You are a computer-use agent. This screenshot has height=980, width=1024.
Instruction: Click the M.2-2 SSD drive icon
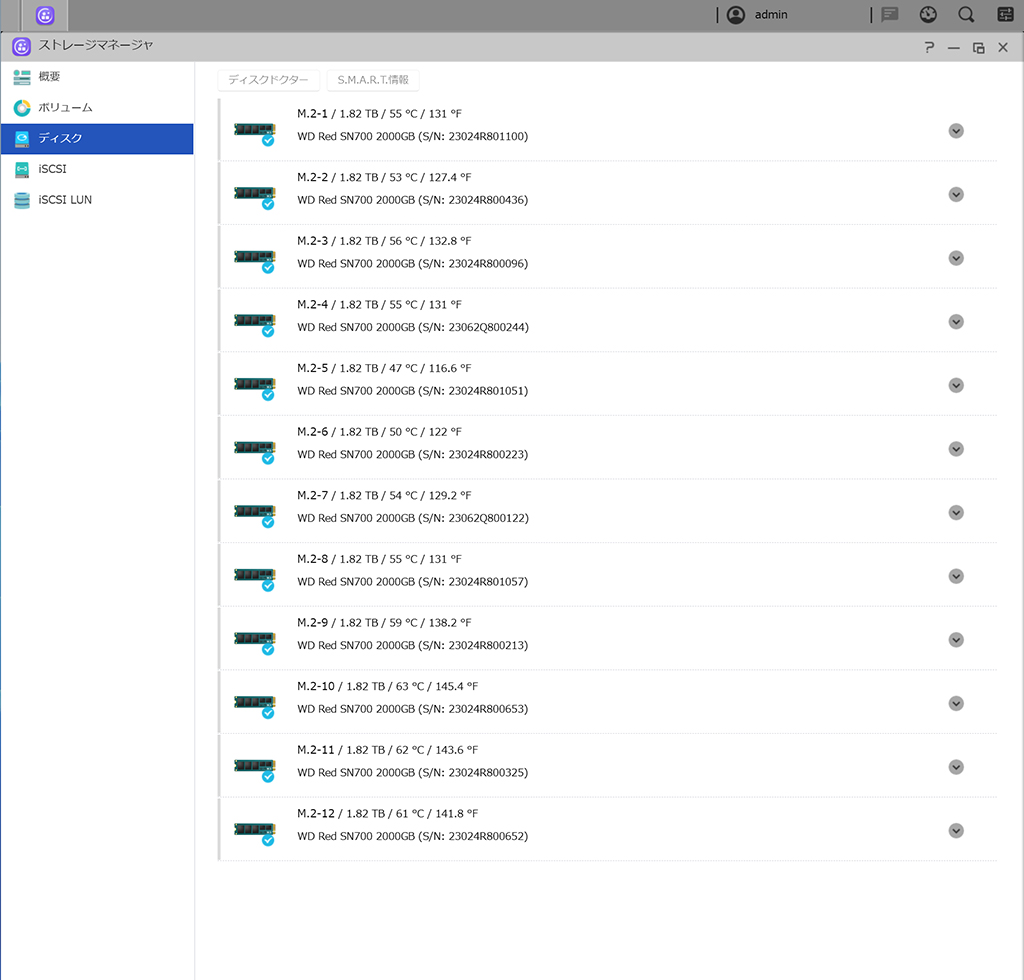pyautogui.click(x=255, y=196)
